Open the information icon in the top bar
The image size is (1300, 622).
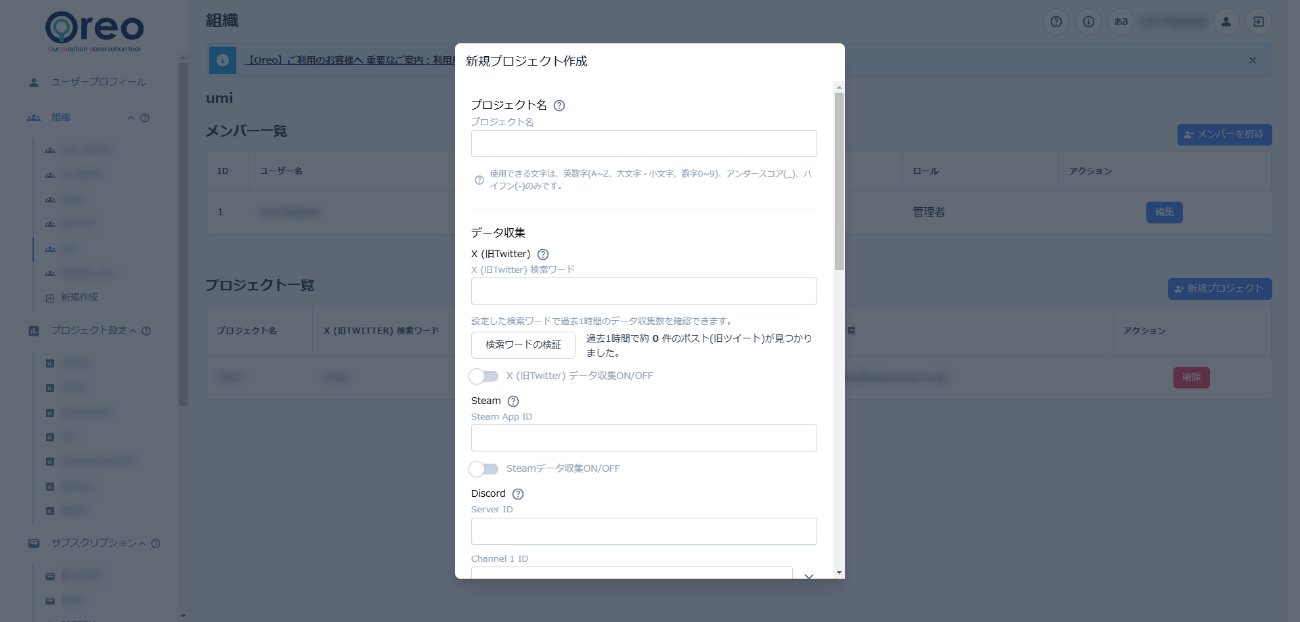pyautogui.click(x=1089, y=21)
